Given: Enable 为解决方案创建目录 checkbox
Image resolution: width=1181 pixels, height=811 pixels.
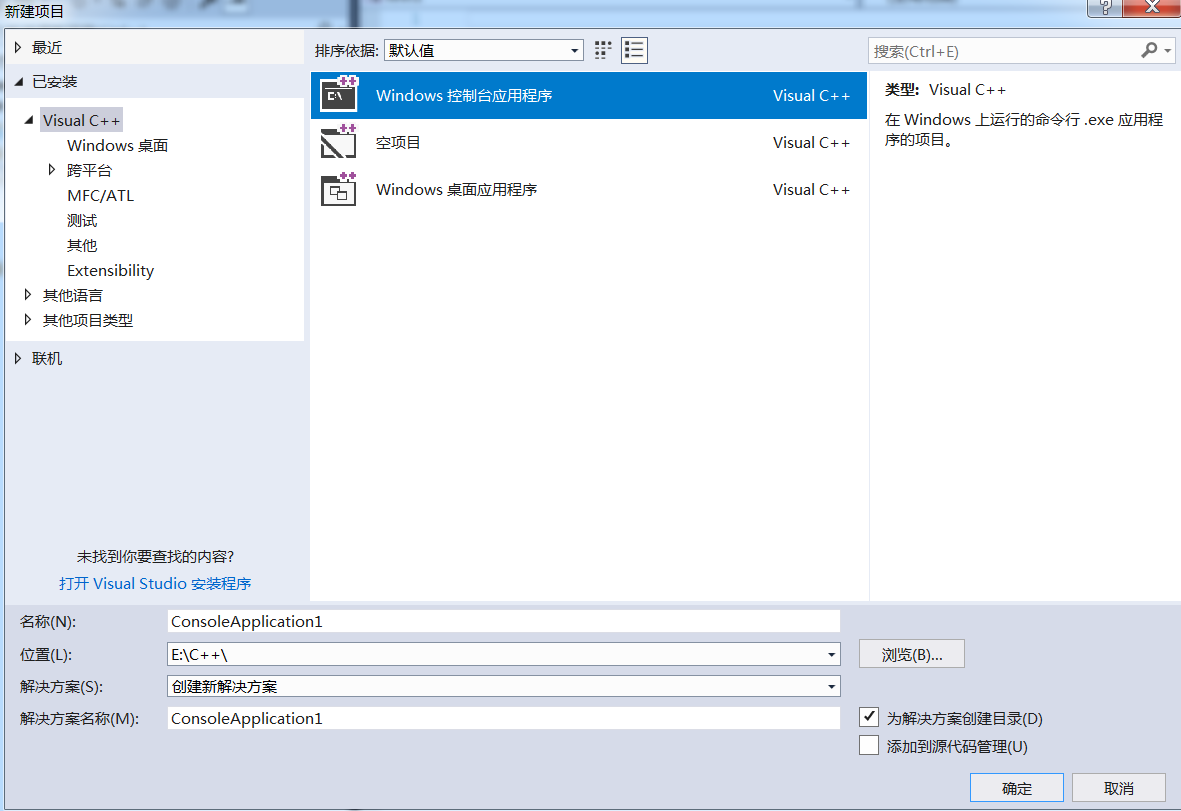Looking at the screenshot, I should [x=869, y=717].
